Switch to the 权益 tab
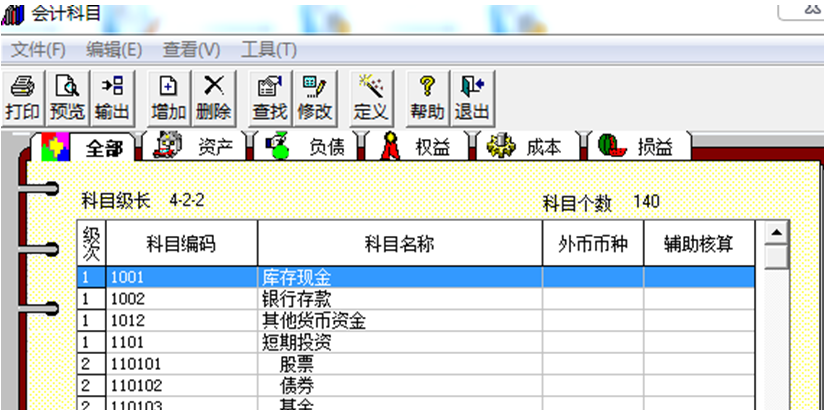 (419, 148)
